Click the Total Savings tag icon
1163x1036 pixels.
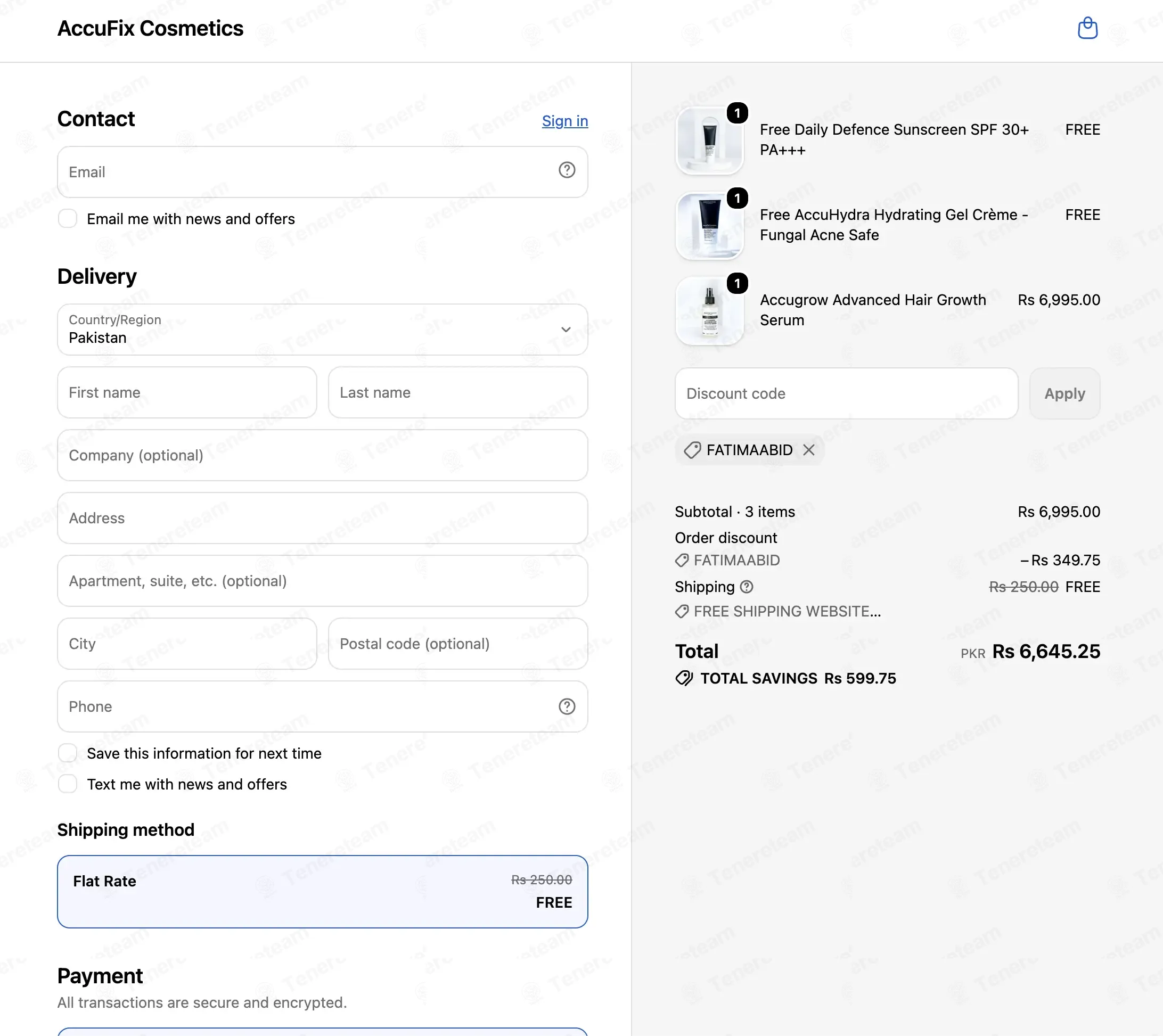pyautogui.click(x=684, y=679)
